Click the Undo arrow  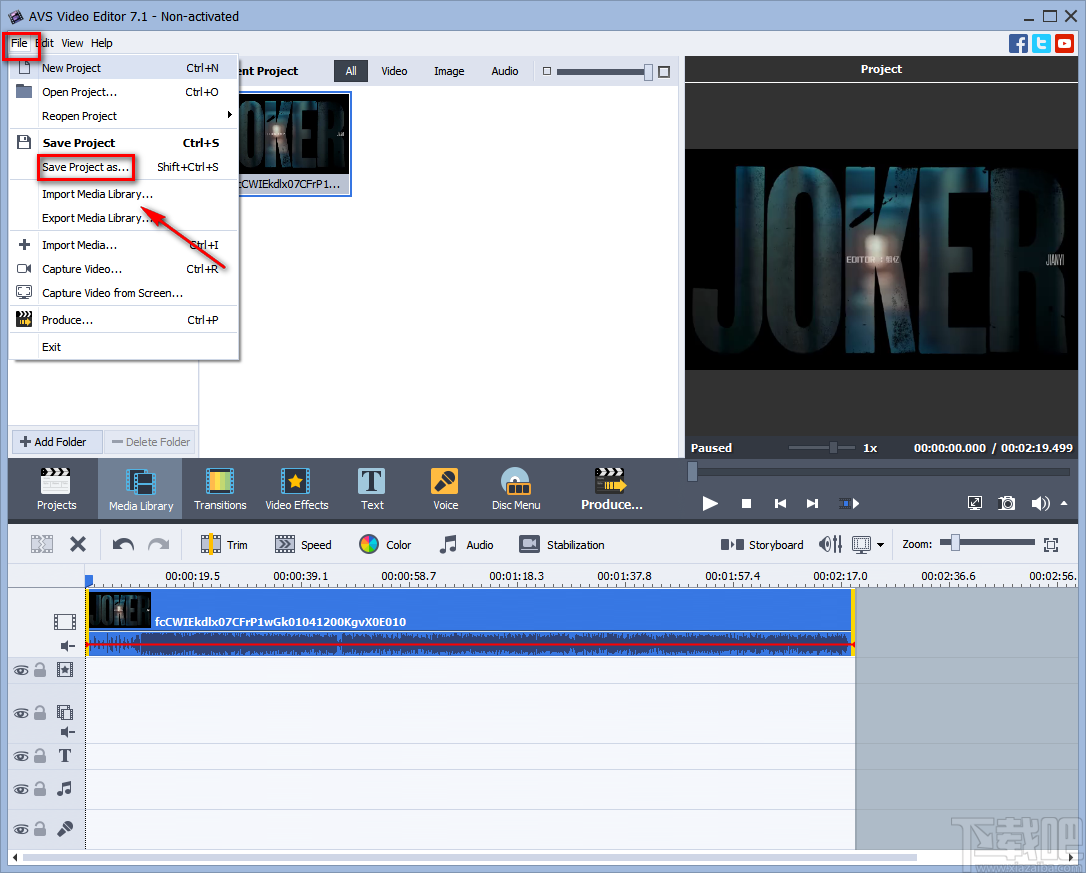[x=123, y=545]
